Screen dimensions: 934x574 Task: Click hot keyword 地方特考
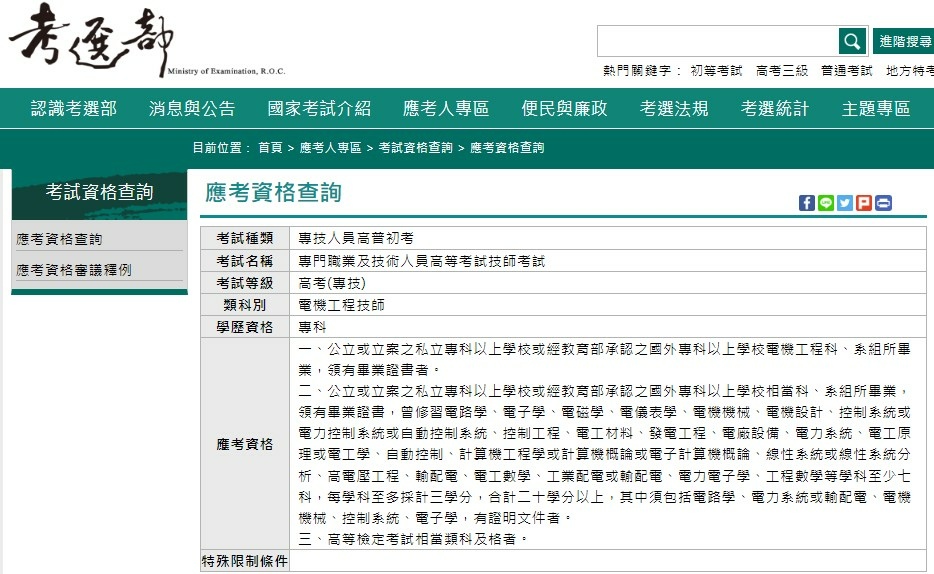(910, 71)
